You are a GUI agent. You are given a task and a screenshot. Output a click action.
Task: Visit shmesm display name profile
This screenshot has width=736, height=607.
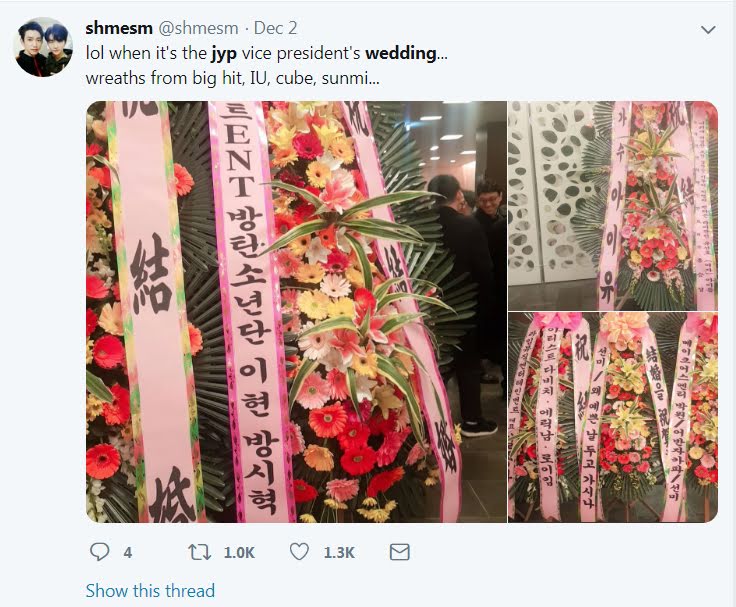(119, 28)
